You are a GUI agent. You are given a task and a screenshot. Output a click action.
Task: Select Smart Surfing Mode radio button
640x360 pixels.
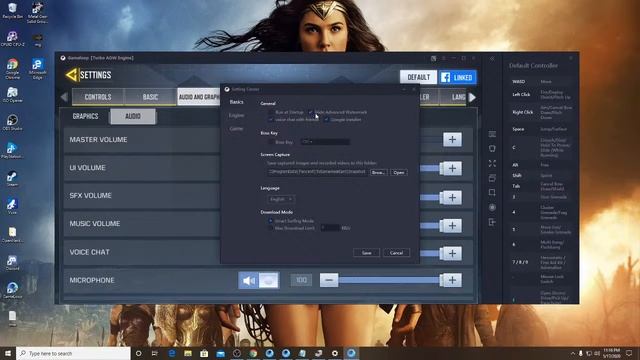(271, 221)
